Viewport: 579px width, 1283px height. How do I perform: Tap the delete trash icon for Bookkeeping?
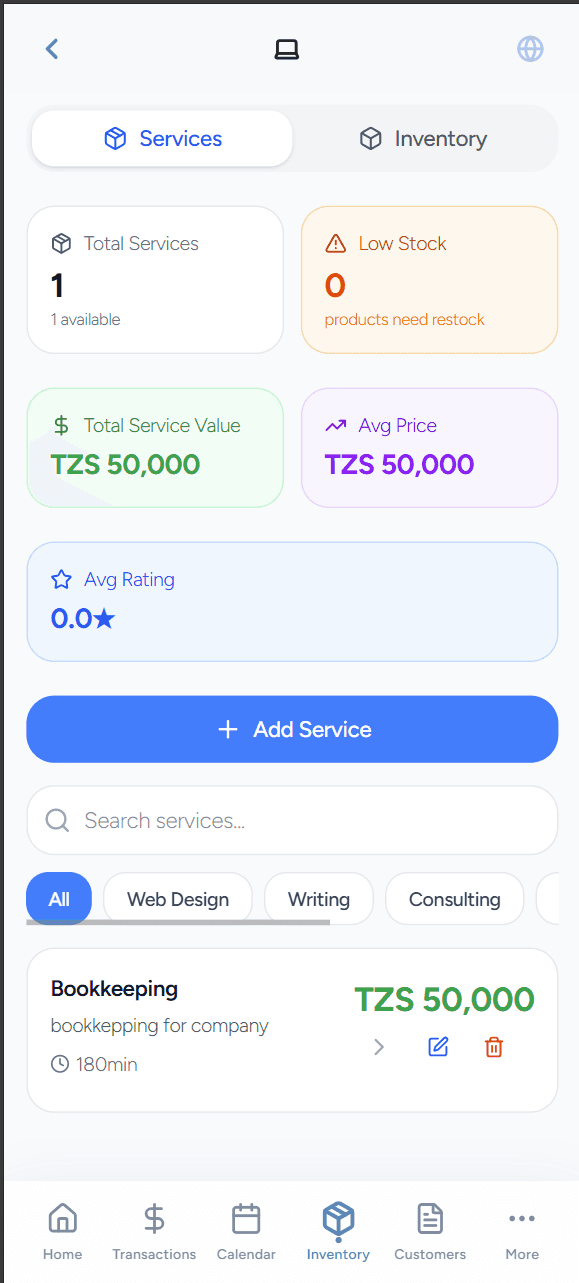pos(493,1046)
